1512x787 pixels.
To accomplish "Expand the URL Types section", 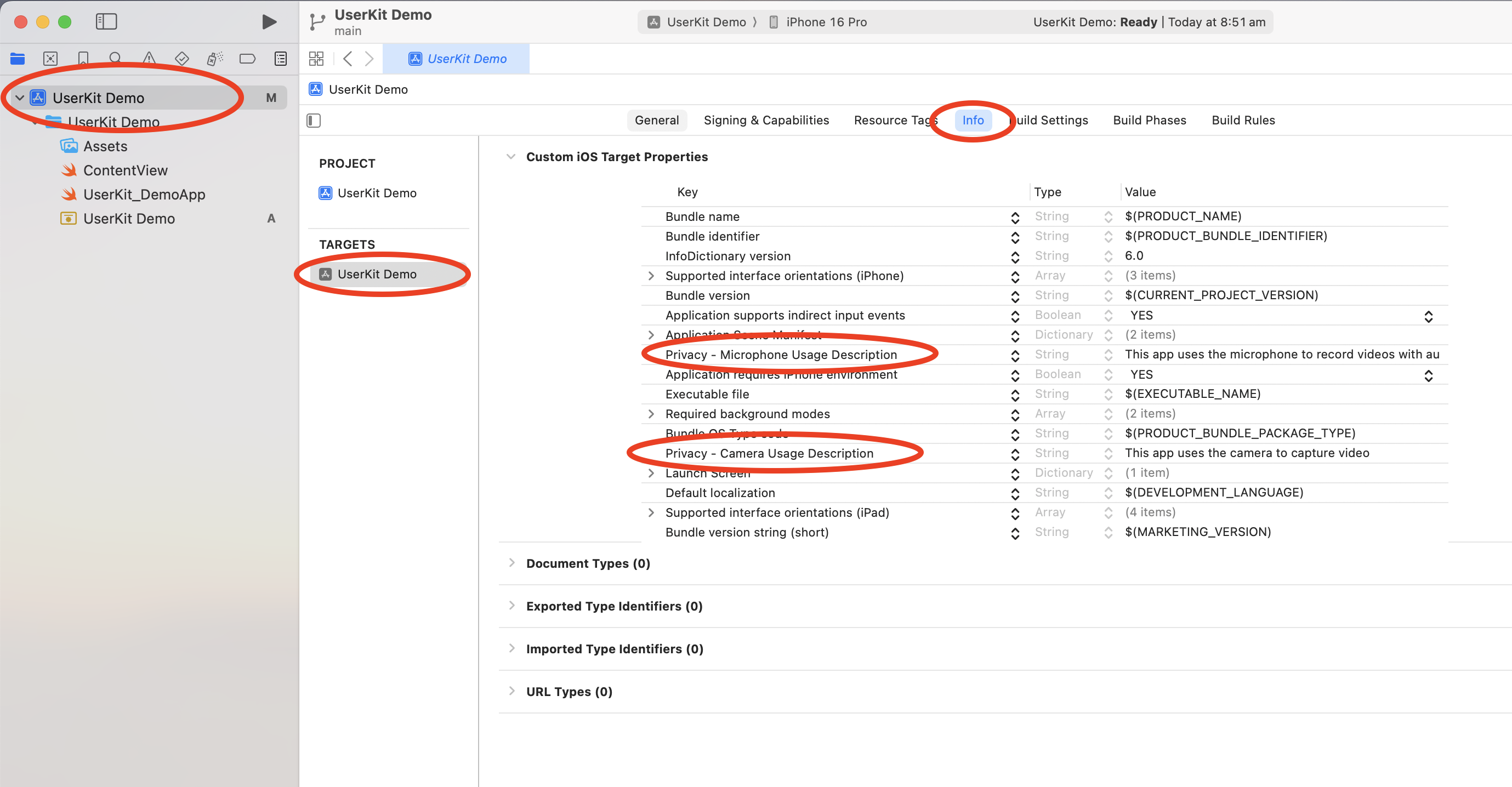I will tap(512, 691).
